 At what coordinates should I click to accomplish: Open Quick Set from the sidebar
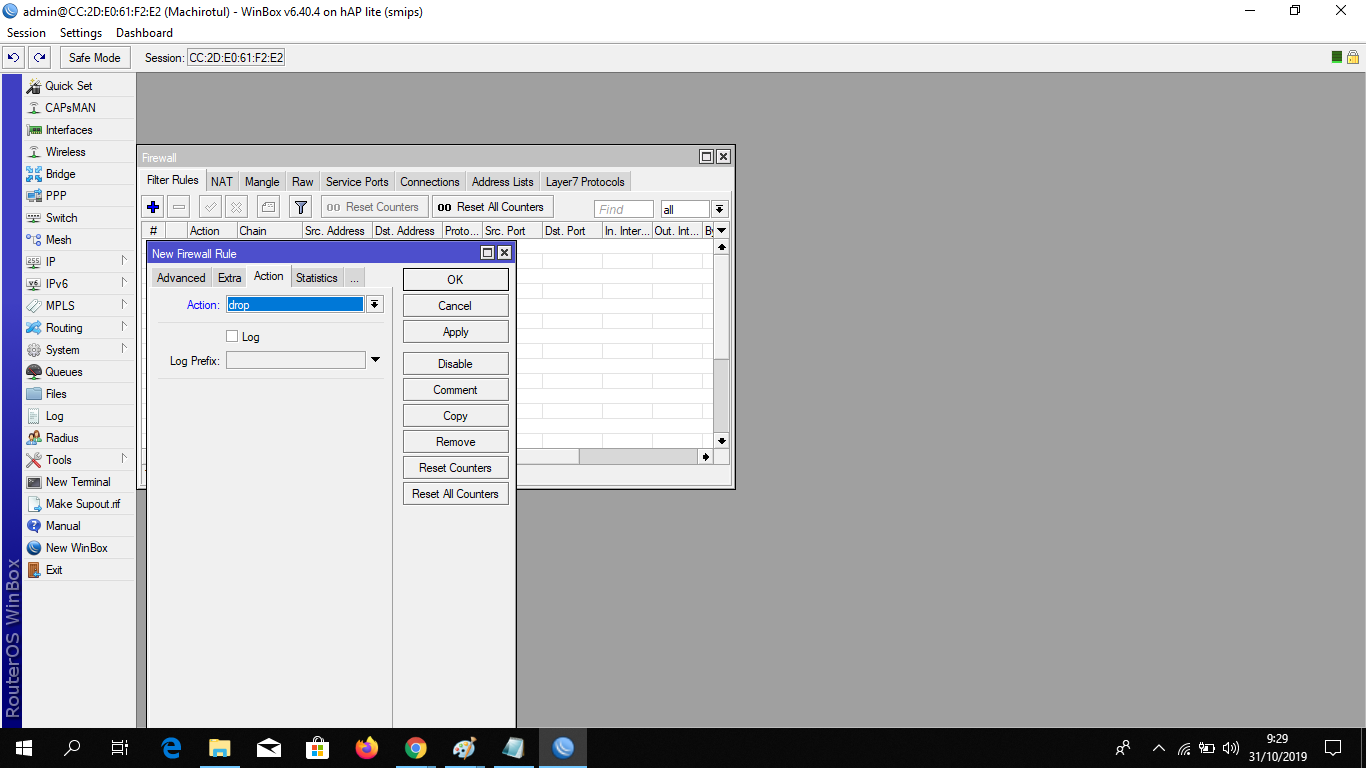click(x=79, y=86)
